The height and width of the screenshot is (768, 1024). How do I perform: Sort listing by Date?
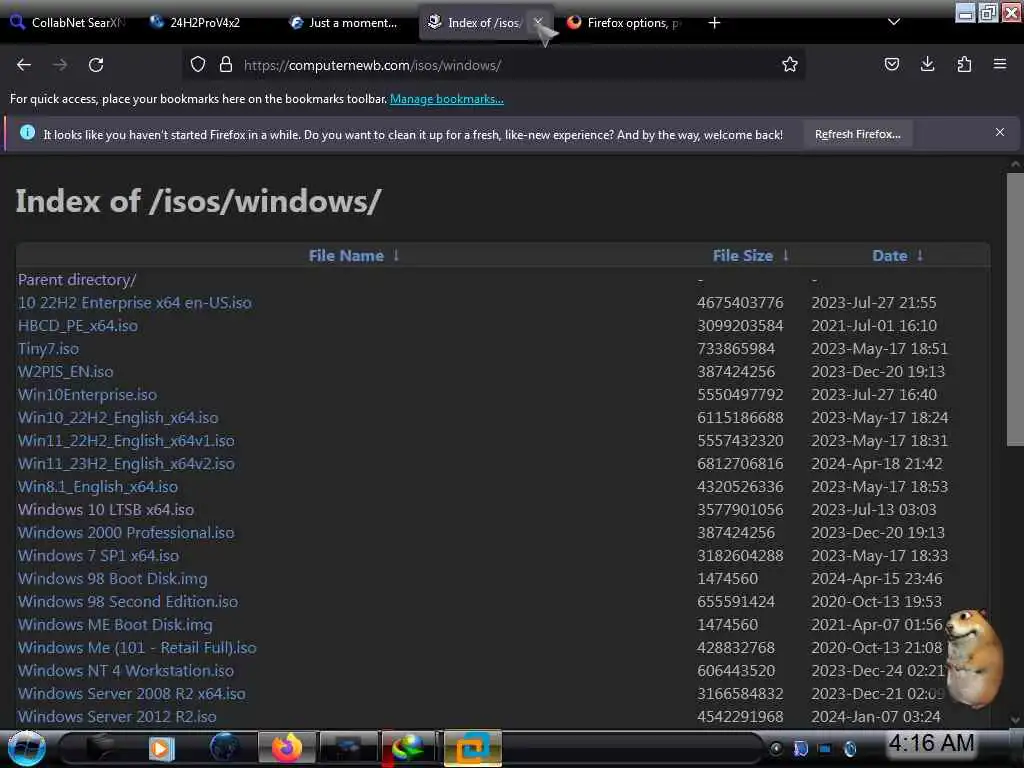[889, 255]
